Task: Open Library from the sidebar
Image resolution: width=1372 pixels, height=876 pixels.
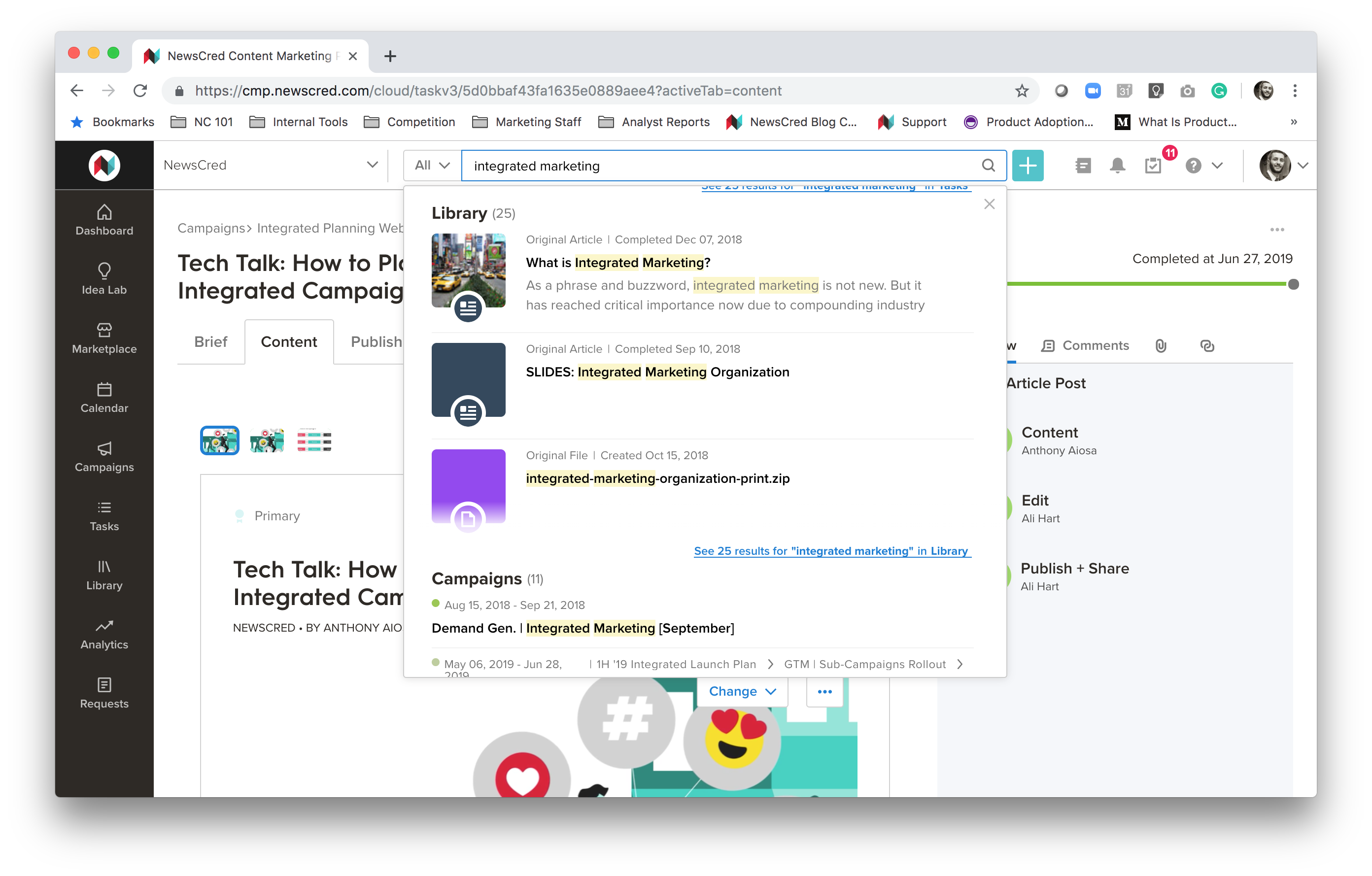Action: point(104,575)
